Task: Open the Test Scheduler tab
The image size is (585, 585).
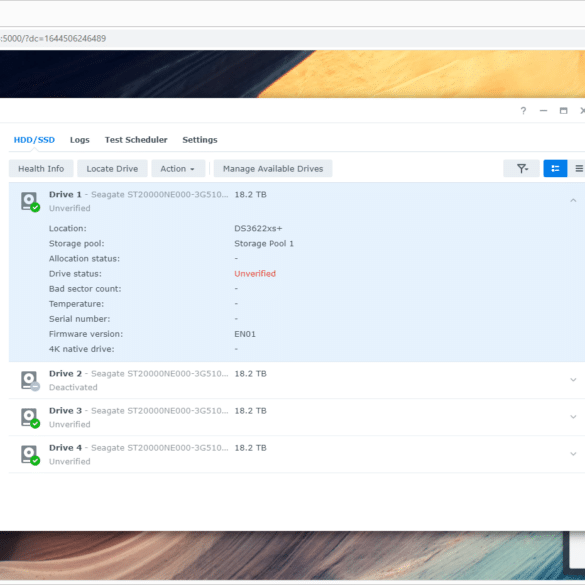Action: 136,140
